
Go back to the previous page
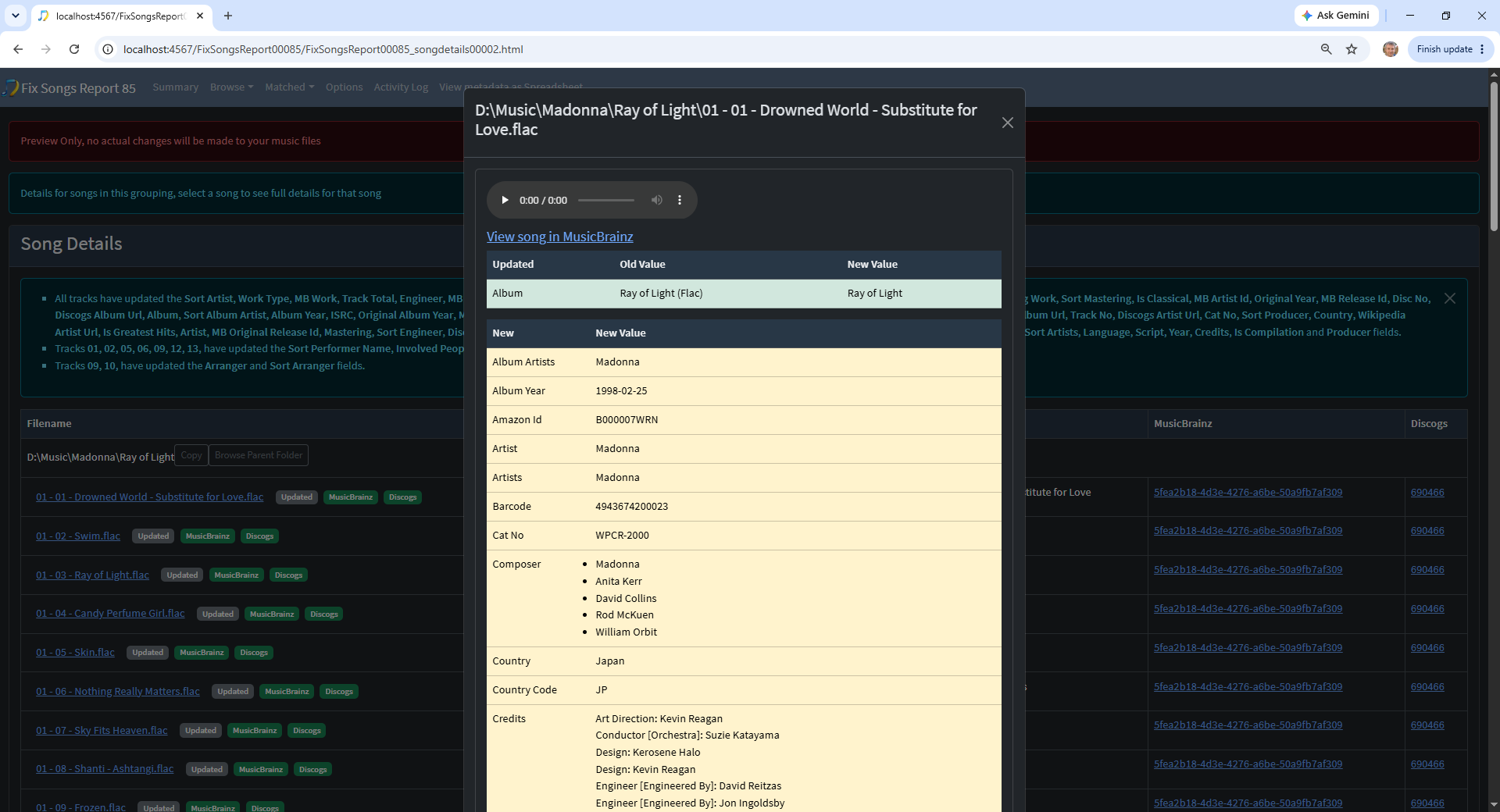[x=18, y=49]
